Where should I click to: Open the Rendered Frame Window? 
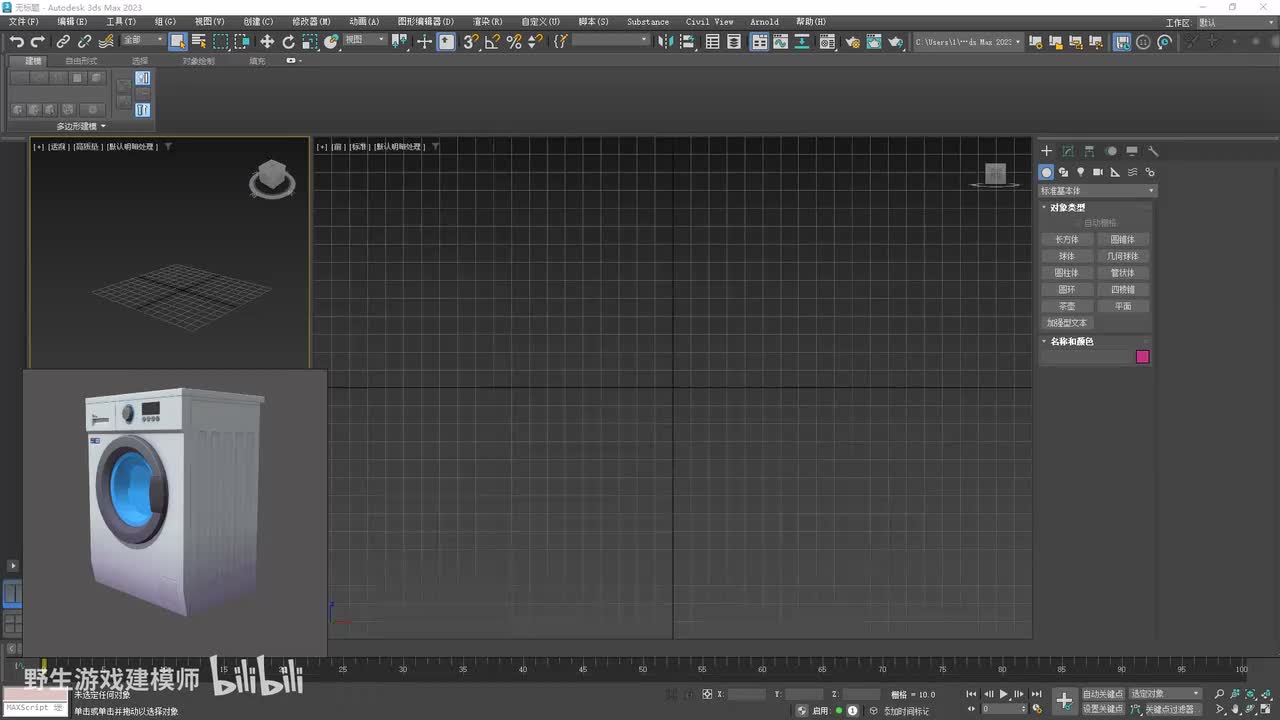tap(874, 41)
